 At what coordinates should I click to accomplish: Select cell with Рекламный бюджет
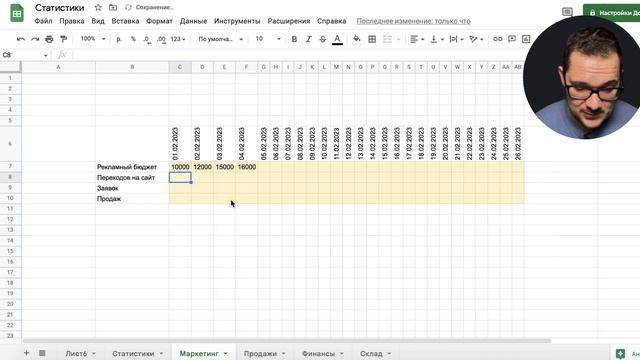(132, 167)
